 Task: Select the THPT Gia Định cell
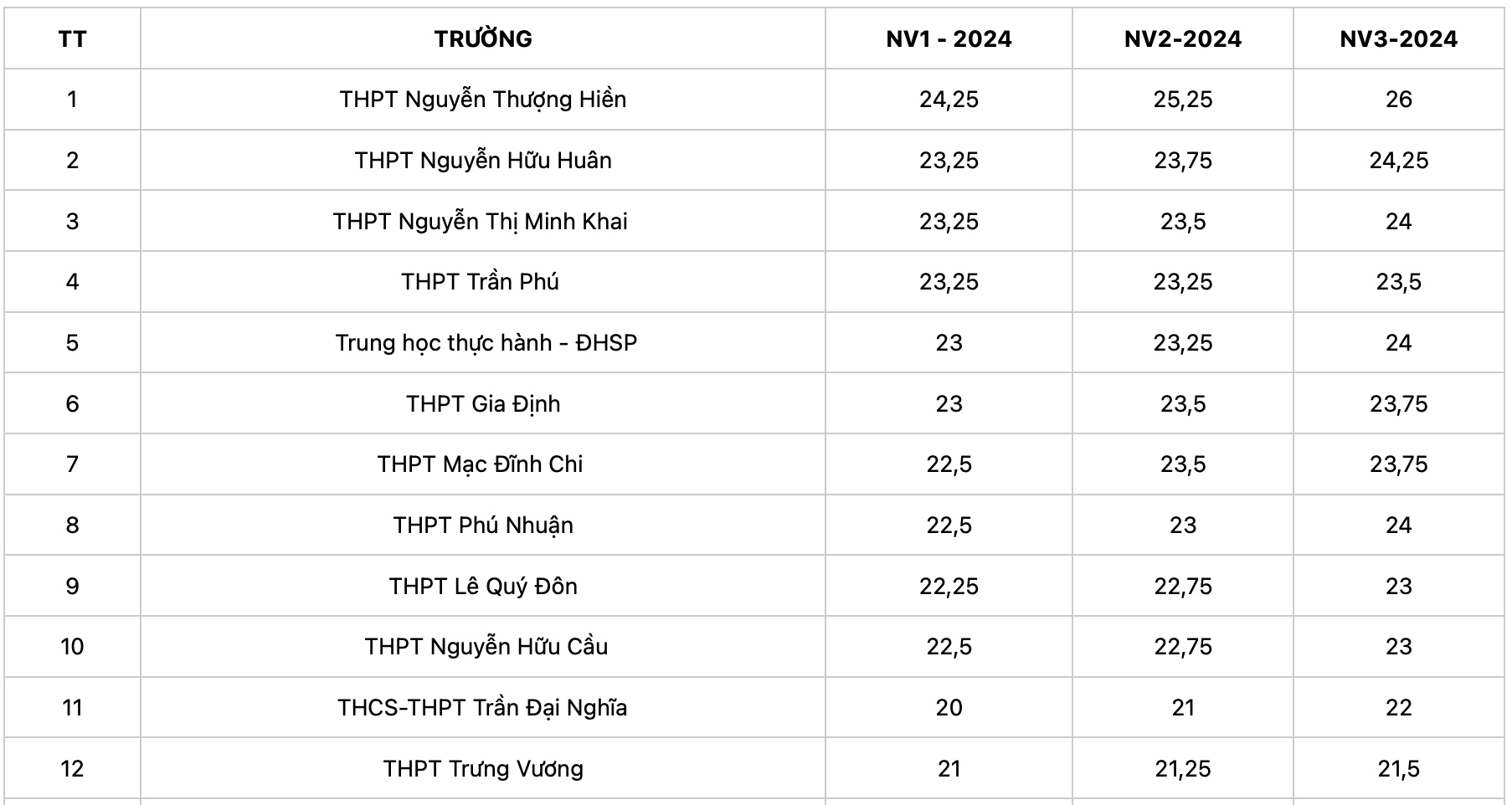coord(483,404)
